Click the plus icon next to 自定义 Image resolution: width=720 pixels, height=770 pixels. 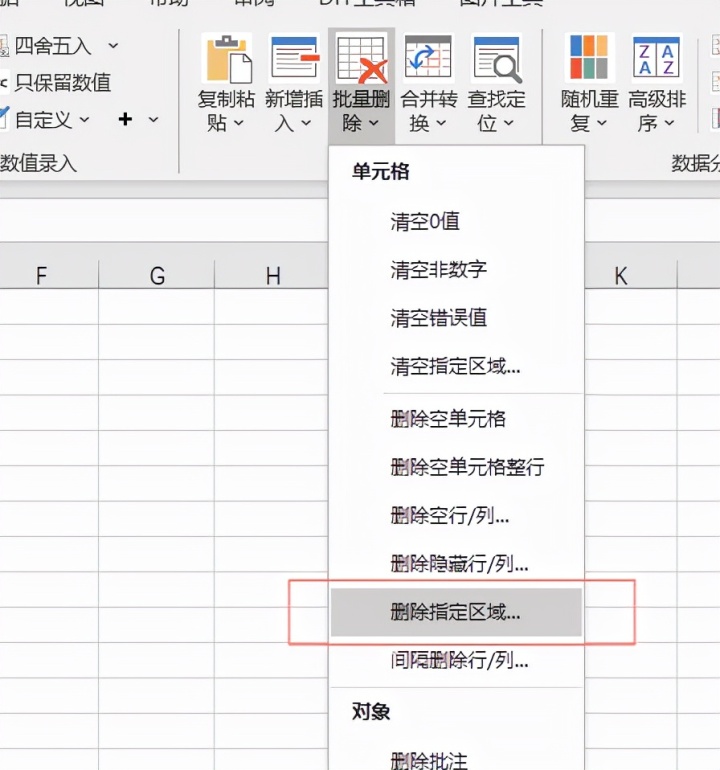click(125, 119)
